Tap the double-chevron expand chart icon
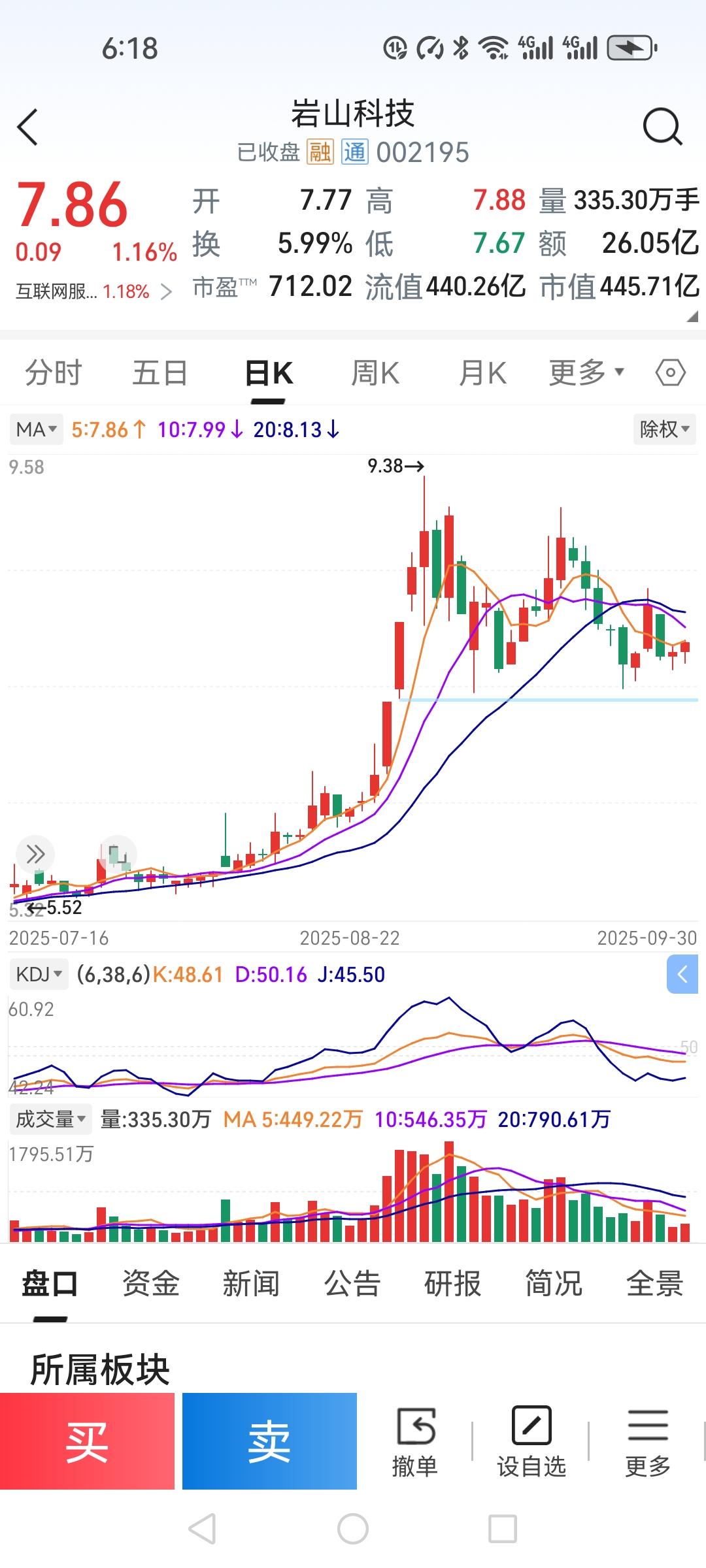Screen dimensions: 706x1568 click(35, 854)
